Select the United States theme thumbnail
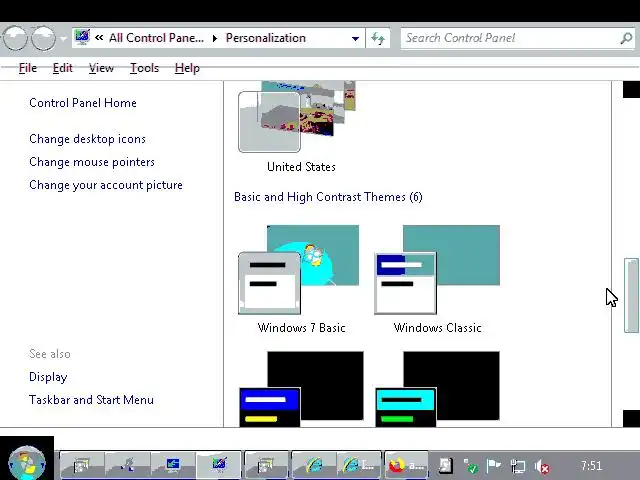Viewport: 640px width, 480px height. [297, 117]
